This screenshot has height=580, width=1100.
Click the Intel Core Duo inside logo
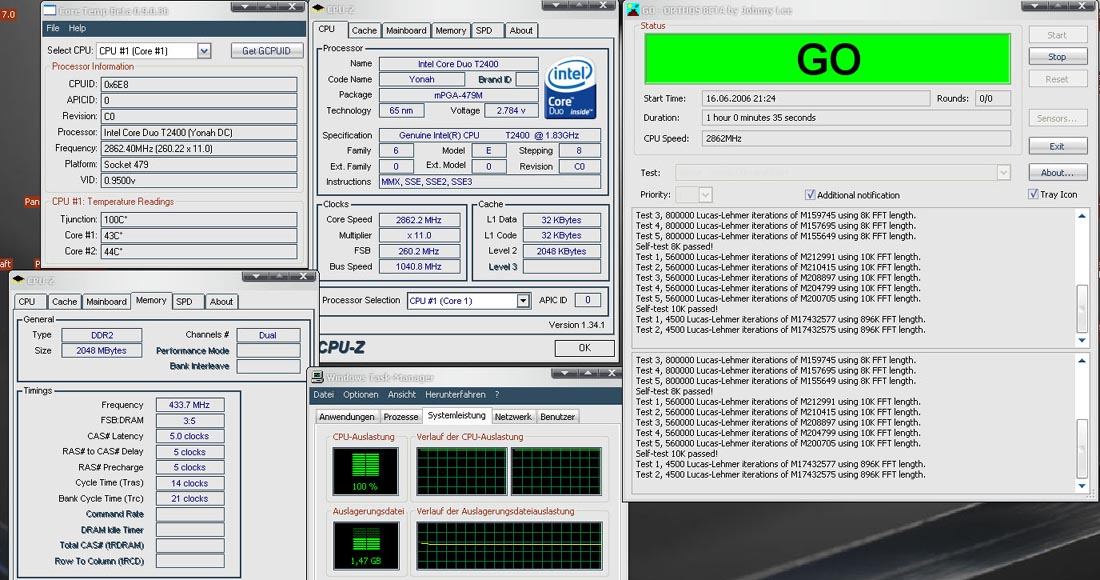570,88
